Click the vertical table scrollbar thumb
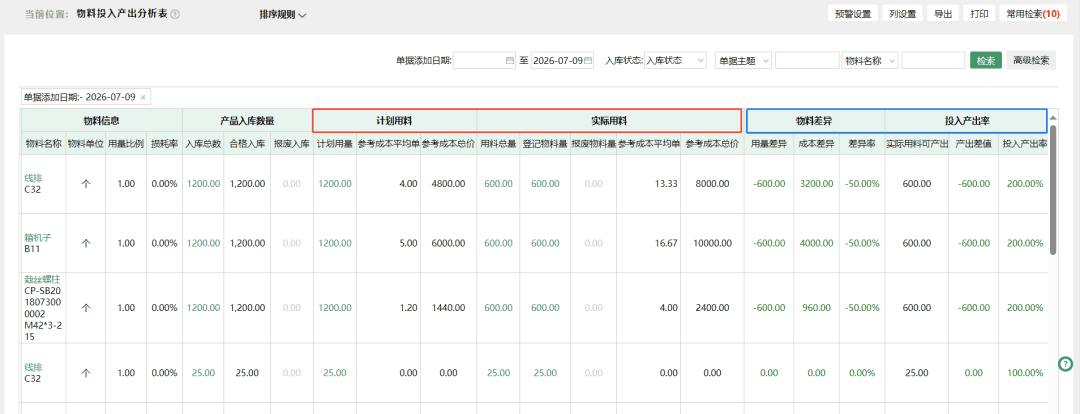Image resolution: width=1080 pixels, height=414 pixels. pyautogui.click(x=1053, y=189)
